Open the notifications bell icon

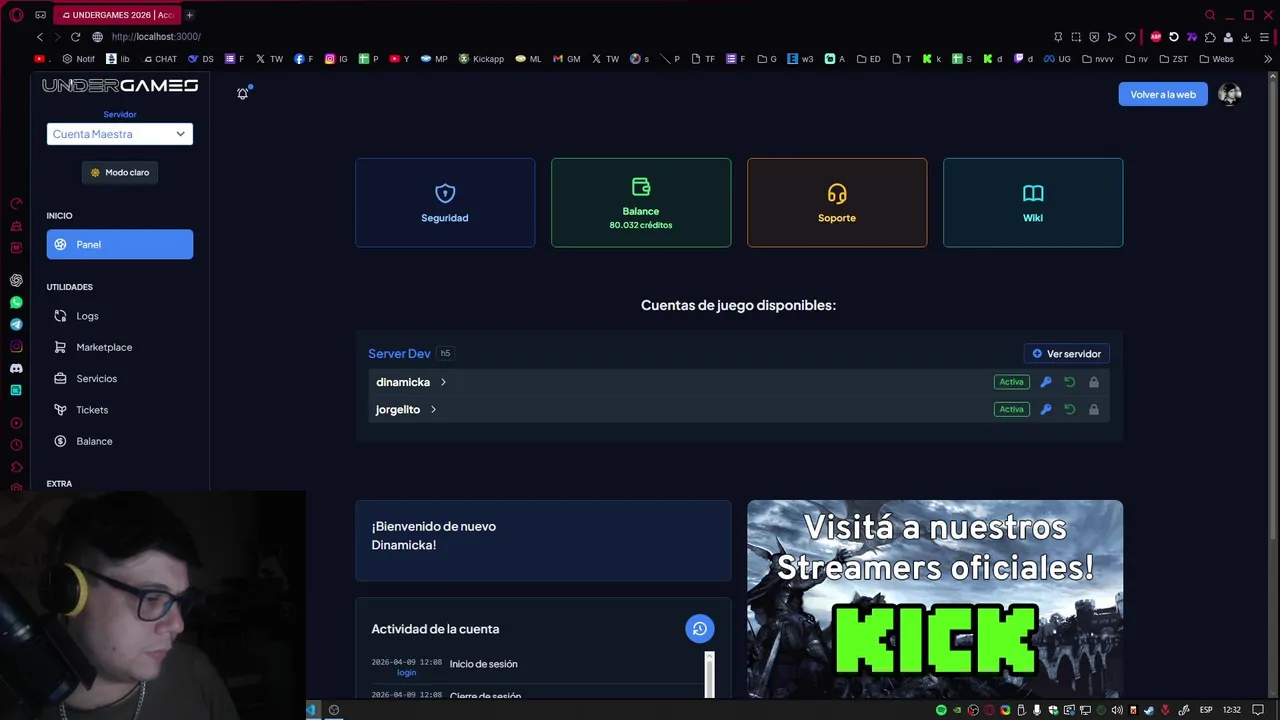(242, 93)
